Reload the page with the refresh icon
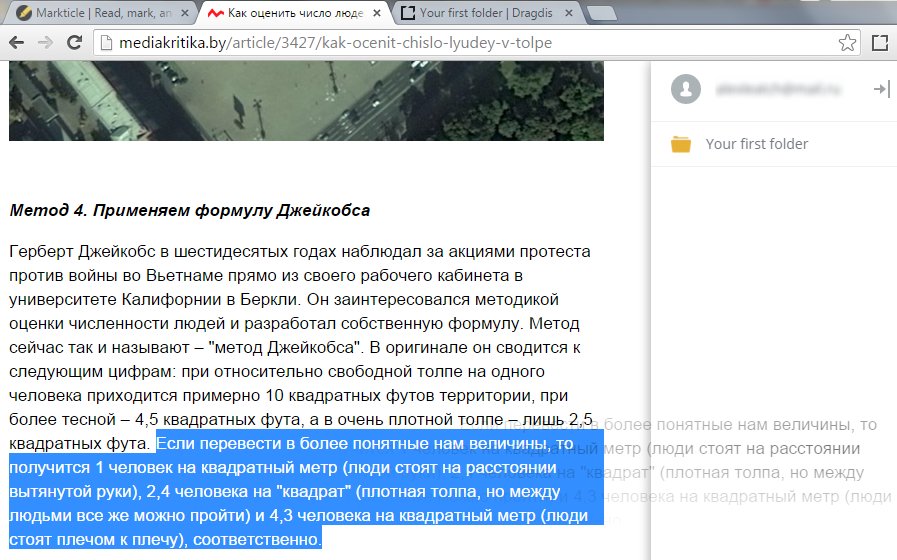The image size is (897, 560). (74, 42)
